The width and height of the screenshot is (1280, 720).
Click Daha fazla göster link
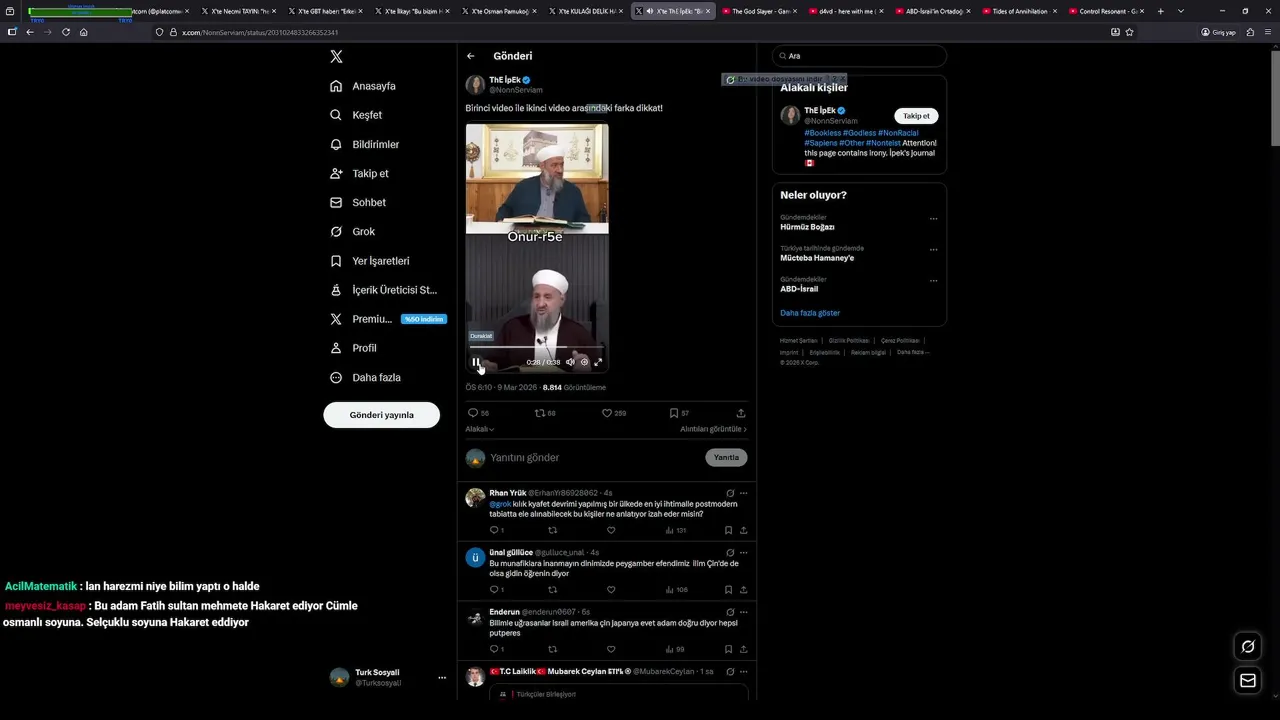click(810, 313)
